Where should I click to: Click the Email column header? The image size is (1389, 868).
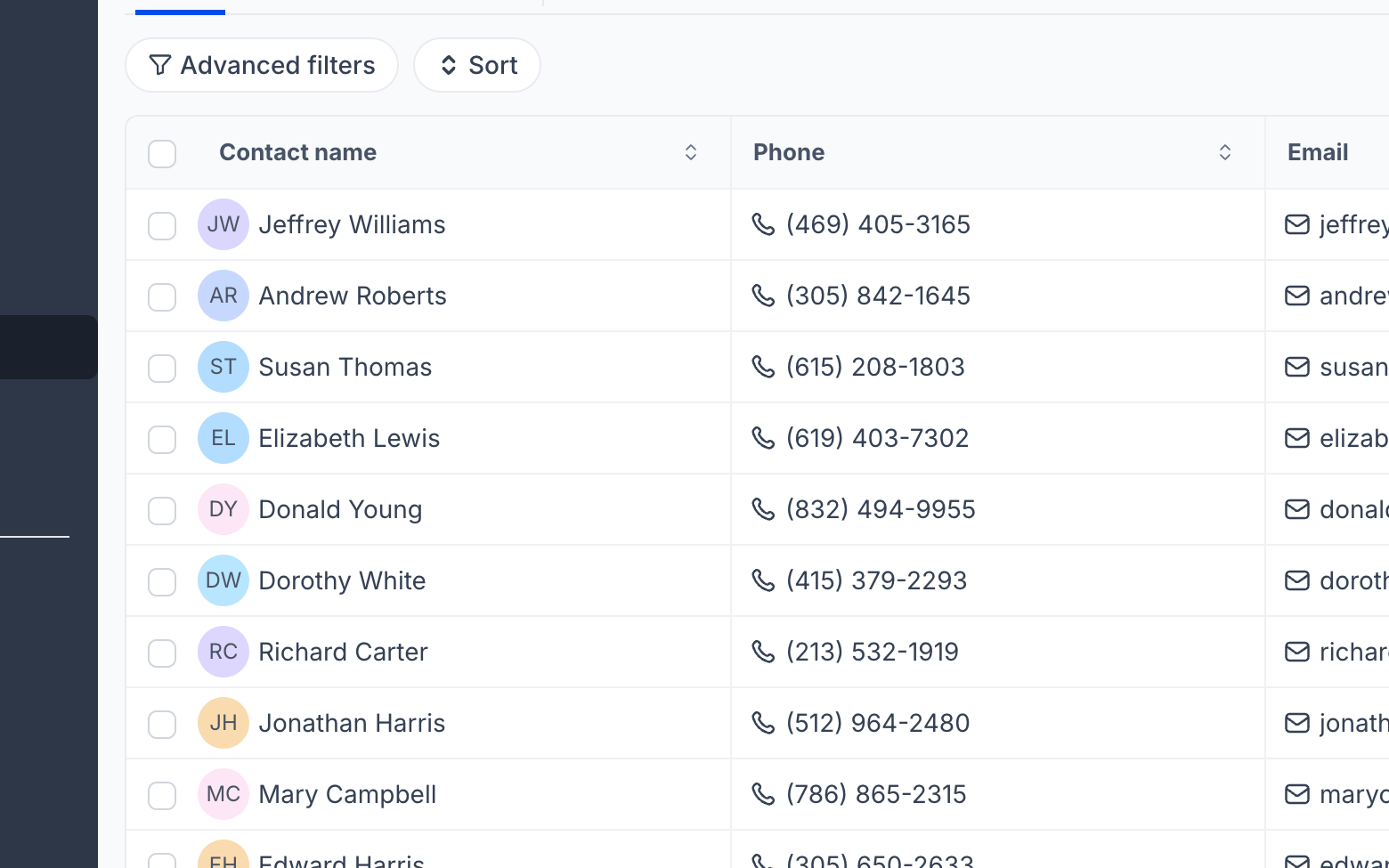click(1318, 152)
